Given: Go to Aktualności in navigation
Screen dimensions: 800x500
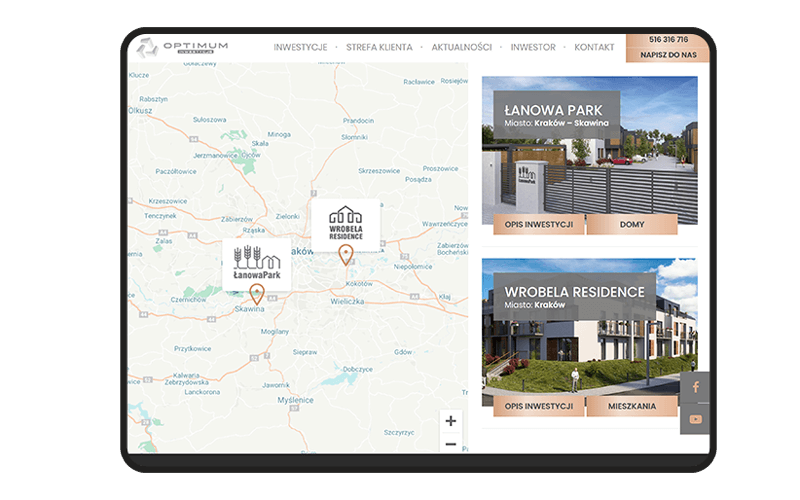Looking at the screenshot, I should [462, 47].
